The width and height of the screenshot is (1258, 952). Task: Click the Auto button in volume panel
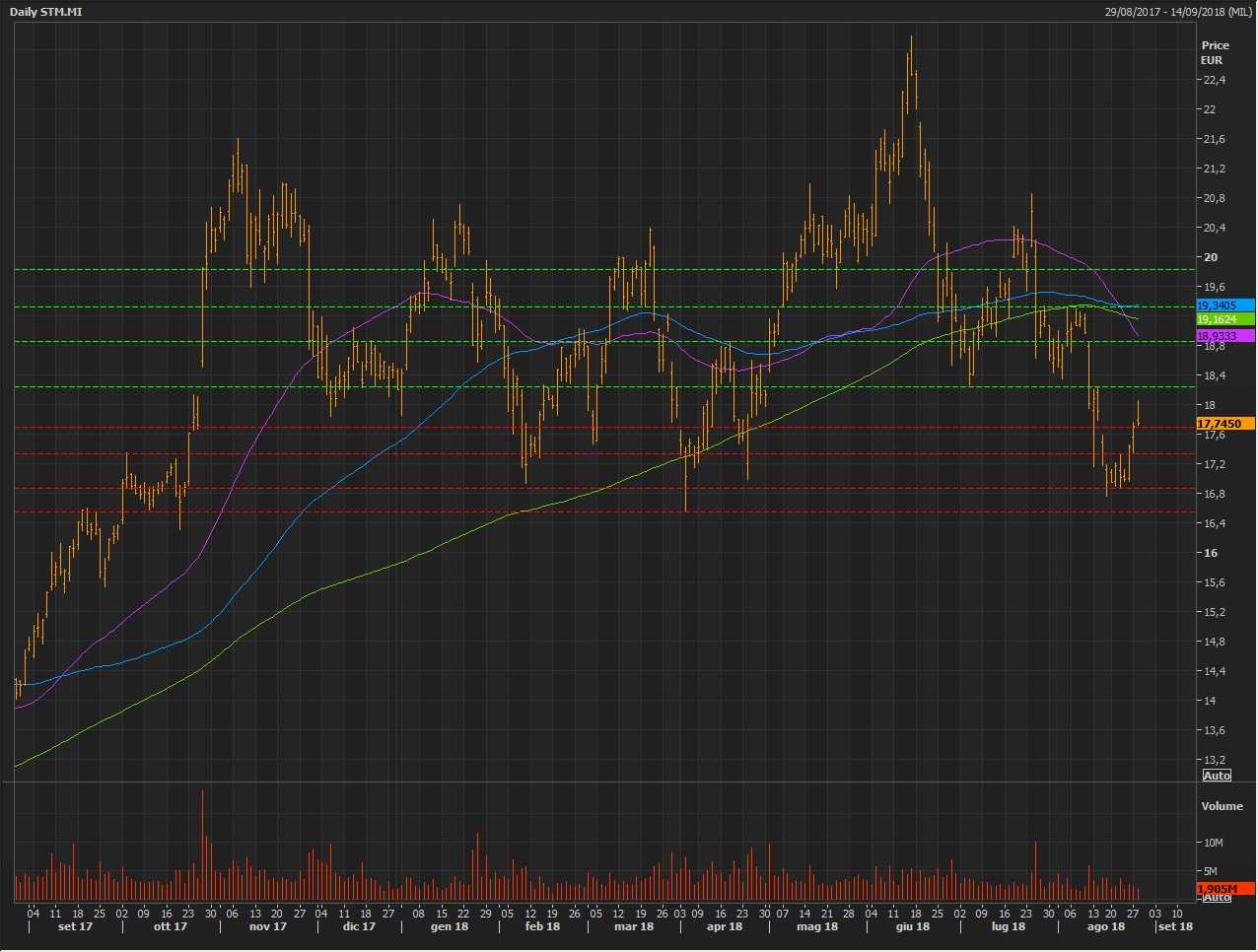coord(1217,897)
